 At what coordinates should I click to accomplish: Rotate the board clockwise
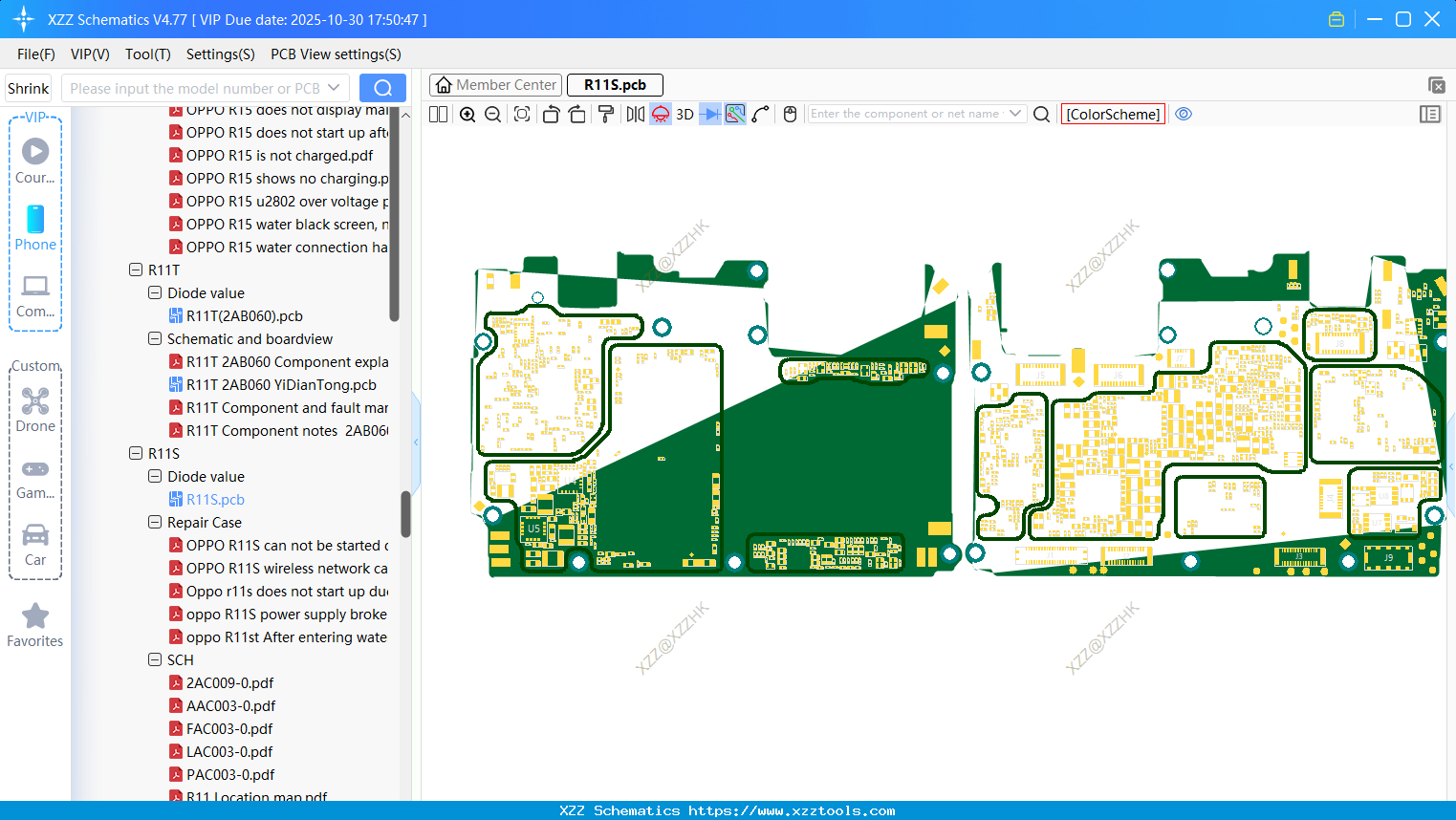pyautogui.click(x=576, y=115)
